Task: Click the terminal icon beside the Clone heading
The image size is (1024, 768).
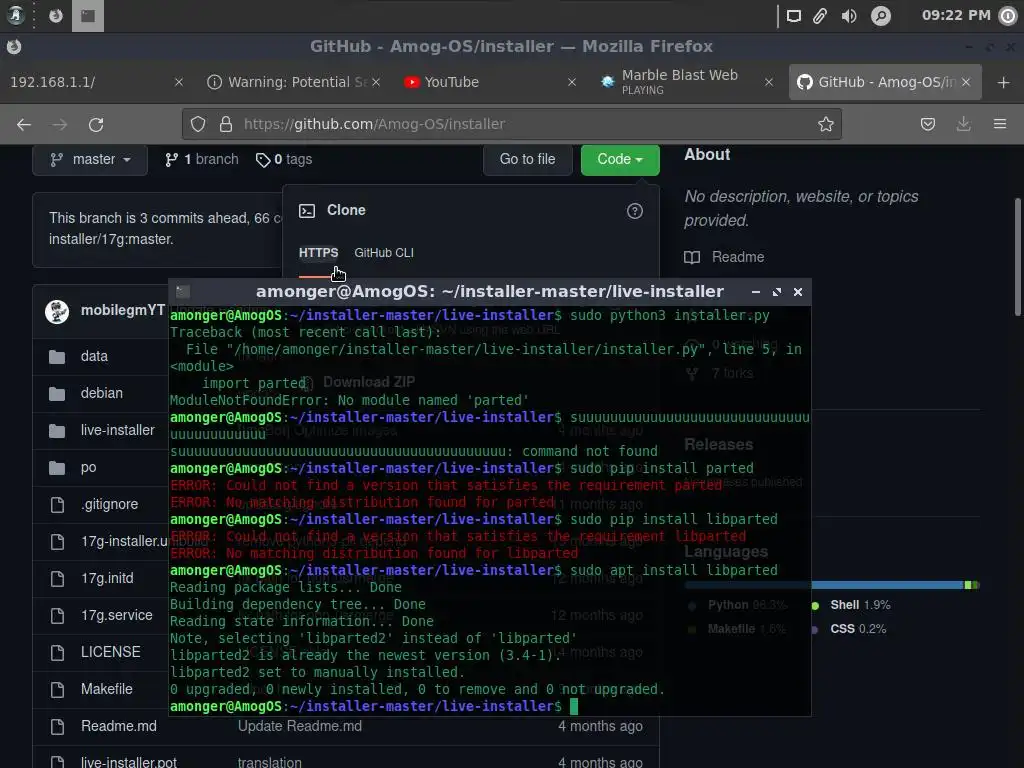Action: click(x=307, y=211)
